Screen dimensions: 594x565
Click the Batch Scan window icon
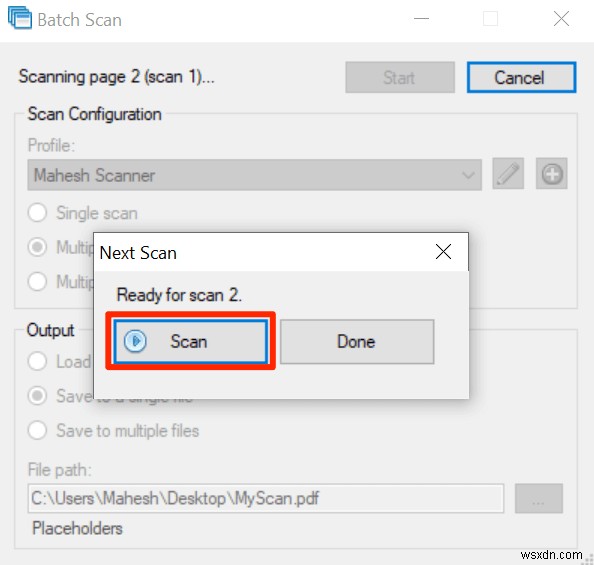point(20,18)
